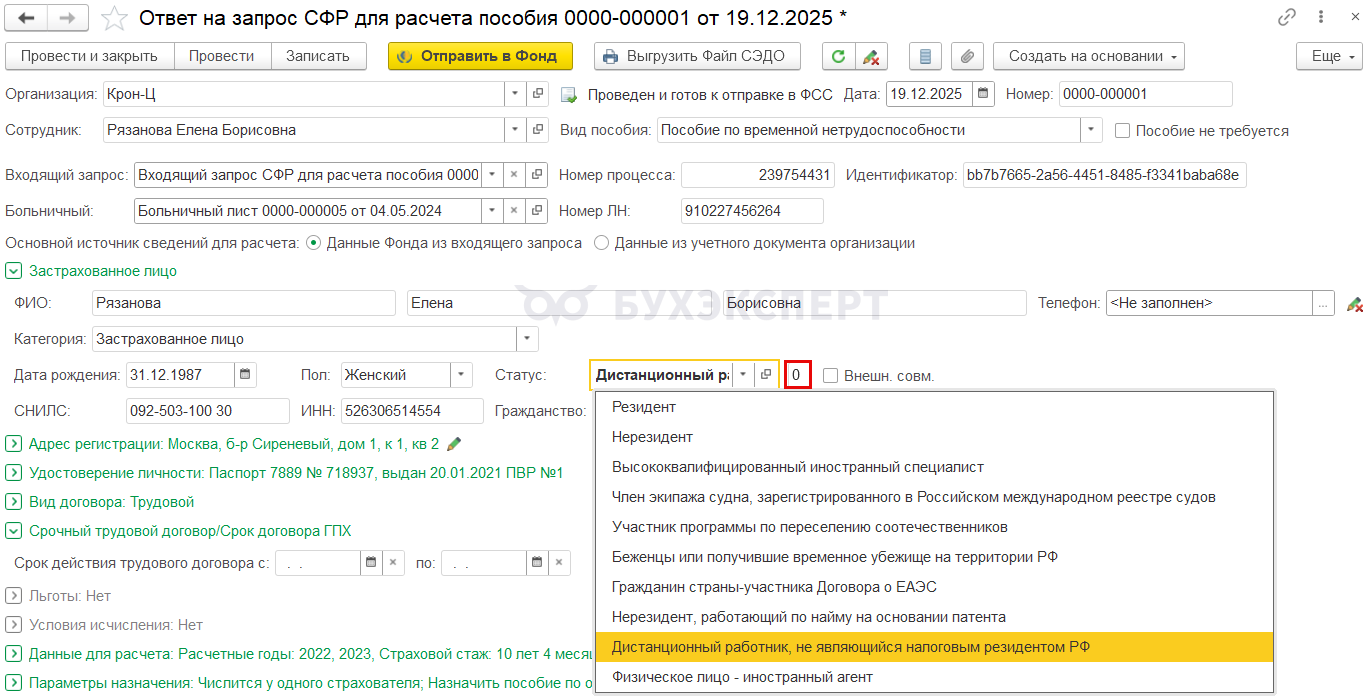1366x697 pixels.
Task: Select Высококвалифицированный иностранный специалист option
Action: pyautogui.click(x=934, y=467)
